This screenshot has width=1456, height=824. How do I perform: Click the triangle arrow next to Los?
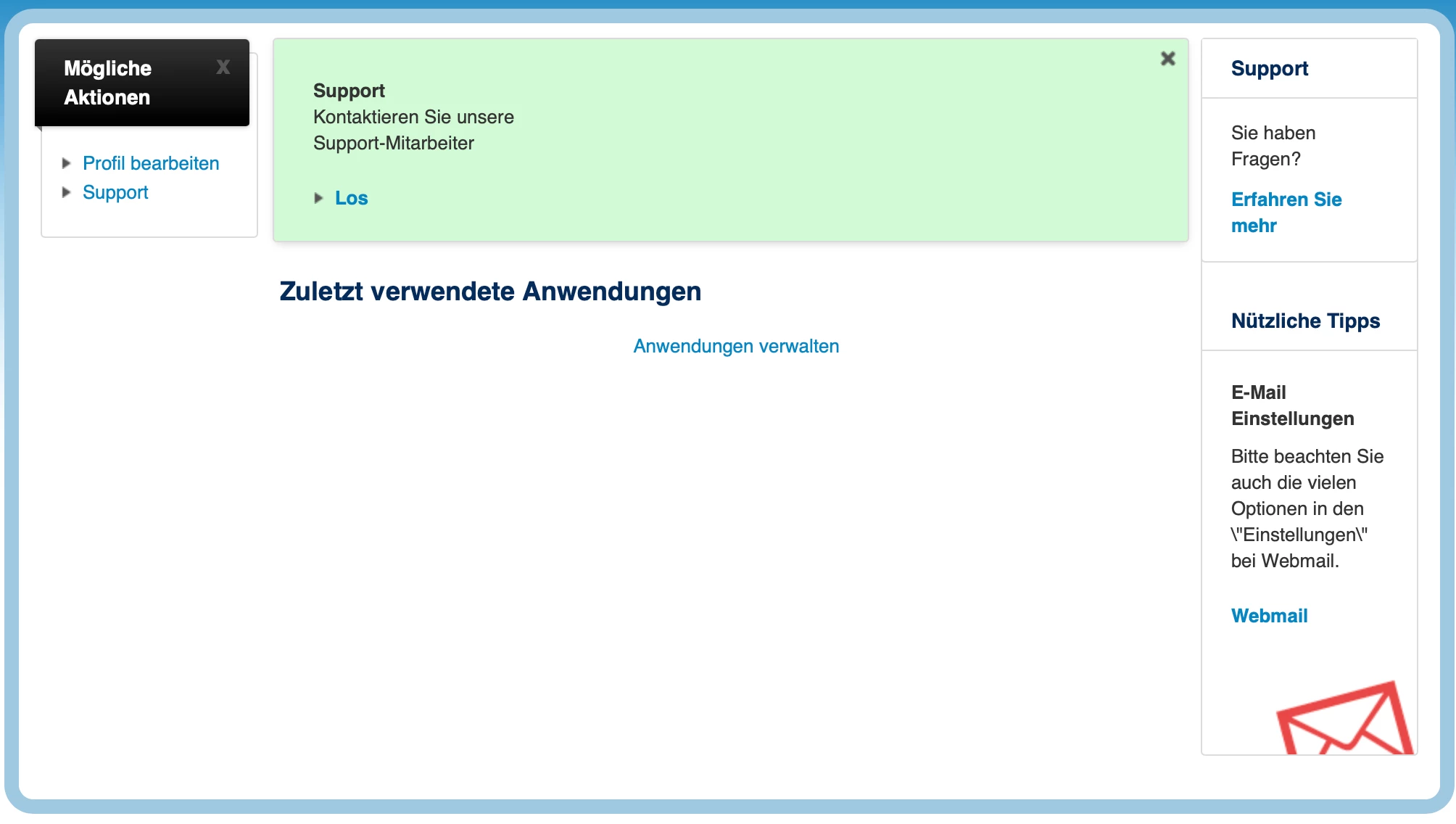318,198
